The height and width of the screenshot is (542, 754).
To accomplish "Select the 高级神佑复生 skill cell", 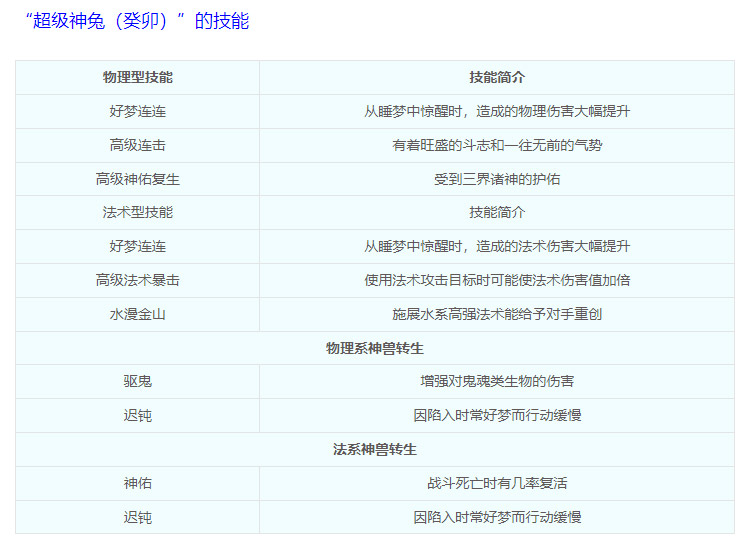I will pos(138,179).
